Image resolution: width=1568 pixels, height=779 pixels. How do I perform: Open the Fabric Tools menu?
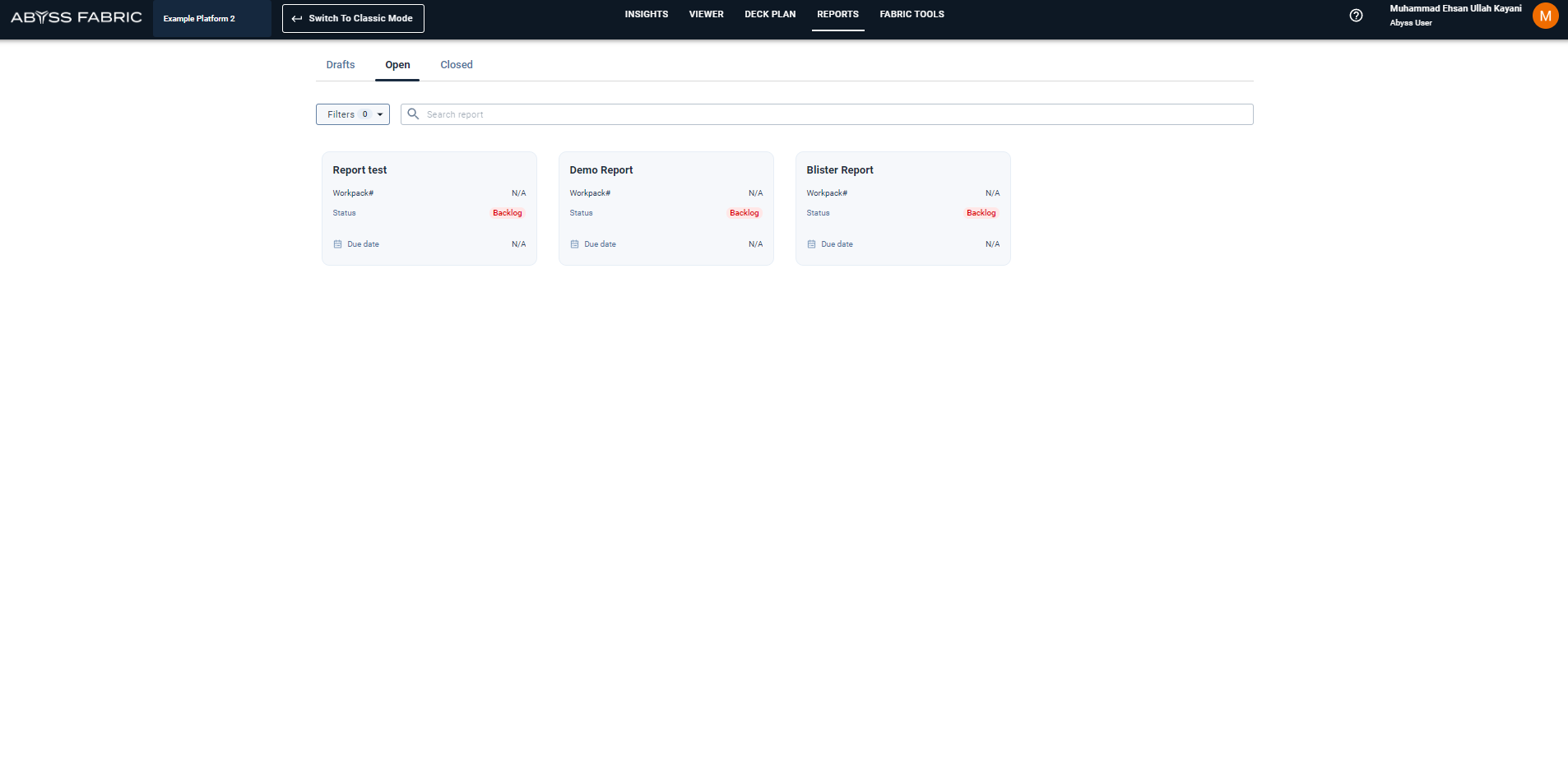912,15
